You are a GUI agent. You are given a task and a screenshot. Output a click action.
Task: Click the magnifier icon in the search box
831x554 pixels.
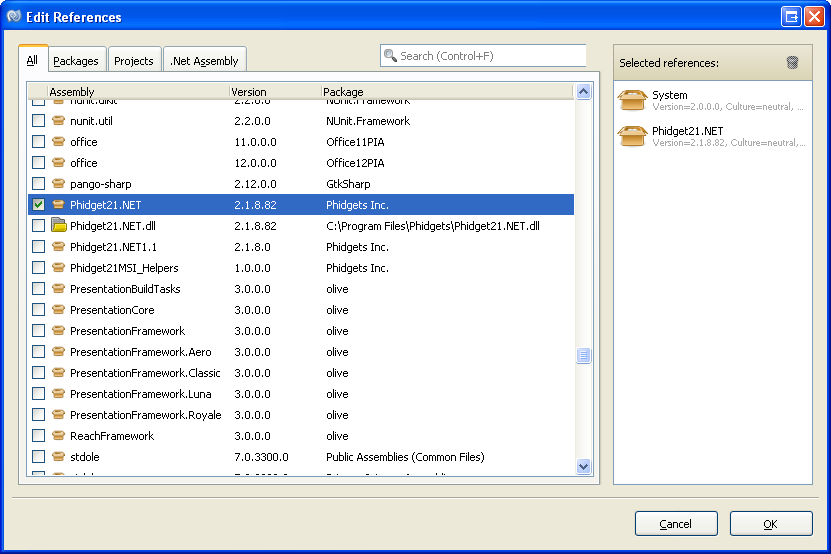point(391,56)
